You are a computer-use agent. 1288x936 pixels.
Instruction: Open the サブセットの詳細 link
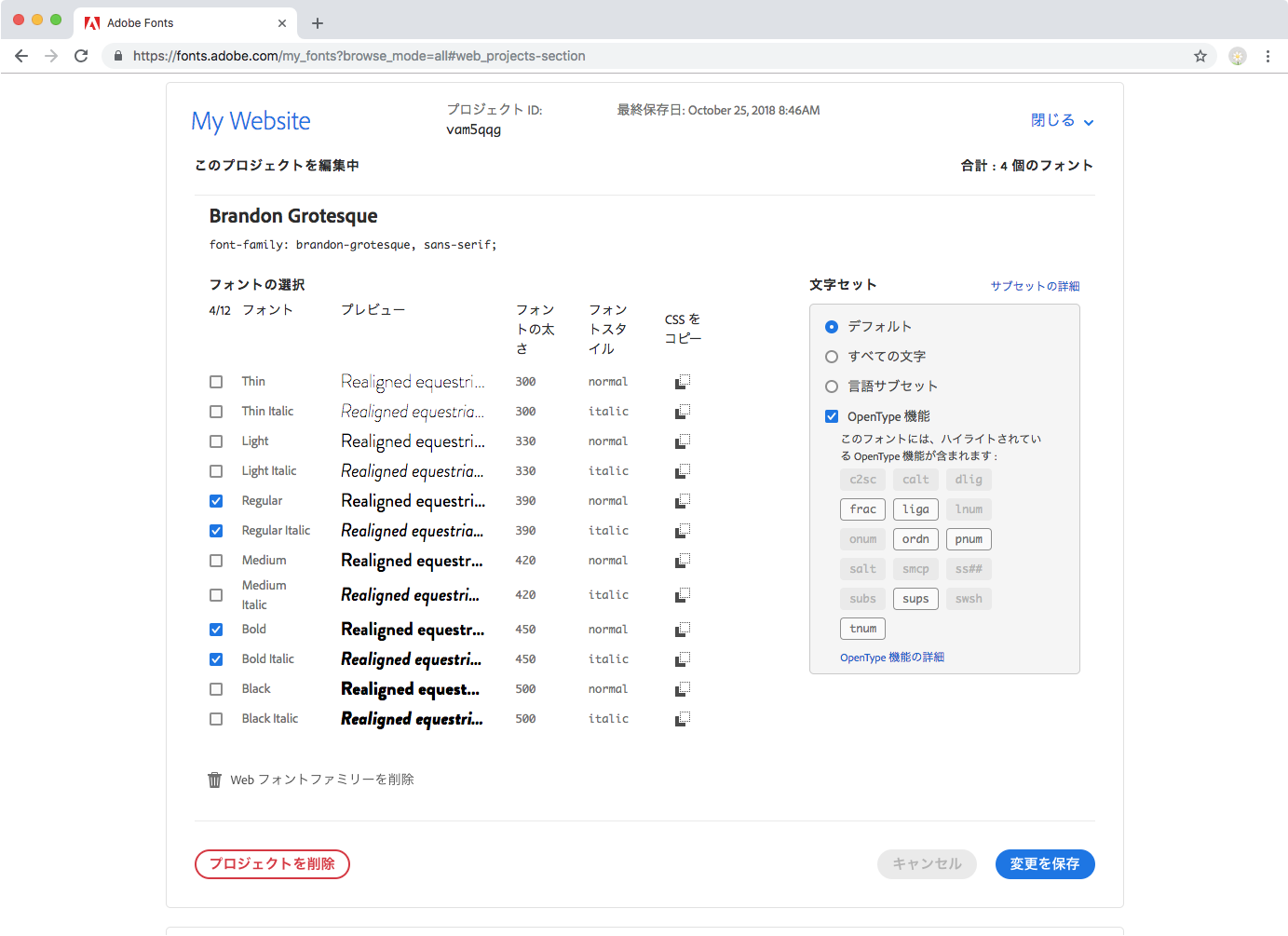click(x=1035, y=286)
